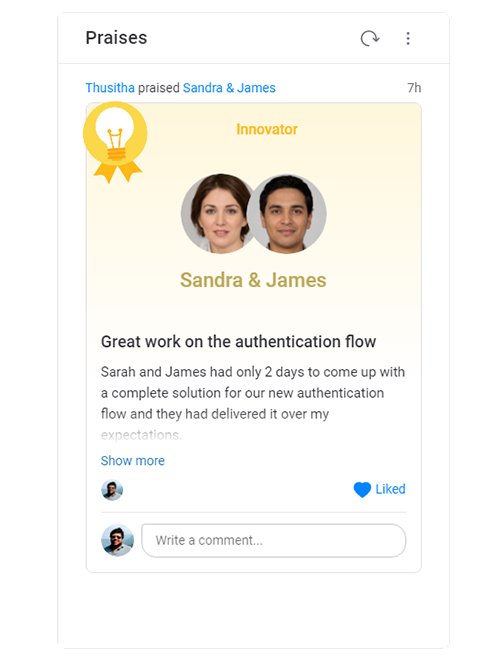Open the Great work on authentication flow title

[238, 342]
